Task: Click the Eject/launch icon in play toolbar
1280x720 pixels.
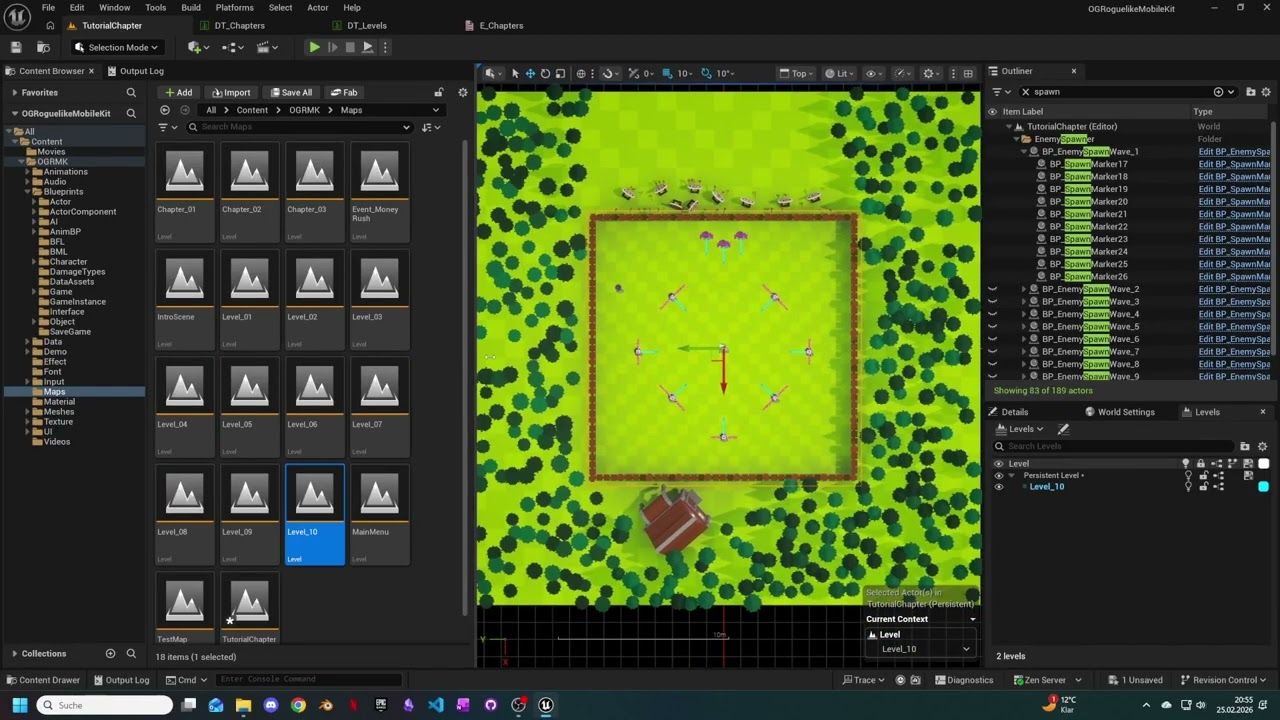Action: coord(367,47)
